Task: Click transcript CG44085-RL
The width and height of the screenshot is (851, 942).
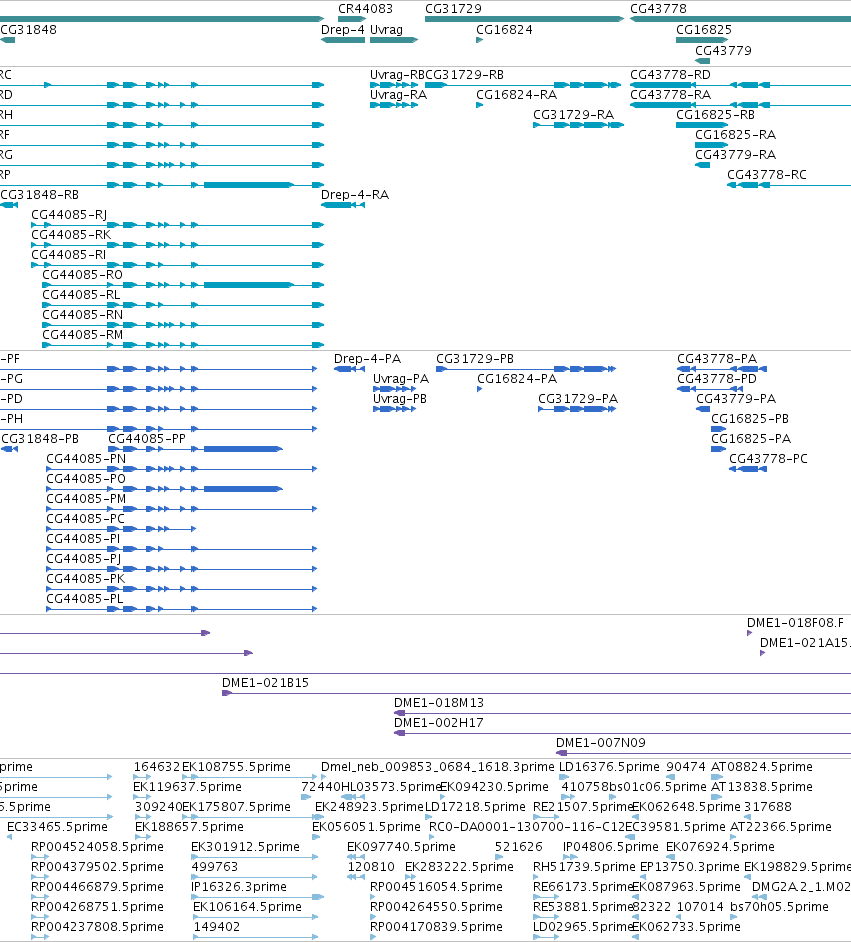Action: [x=81, y=295]
